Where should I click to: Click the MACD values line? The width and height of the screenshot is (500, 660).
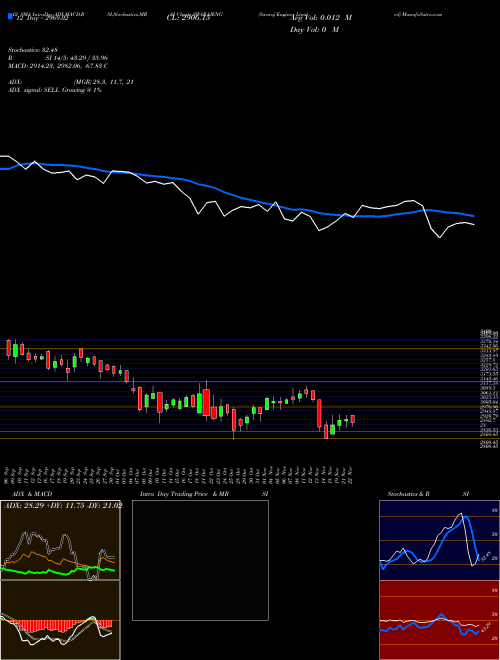[x=58, y=66]
